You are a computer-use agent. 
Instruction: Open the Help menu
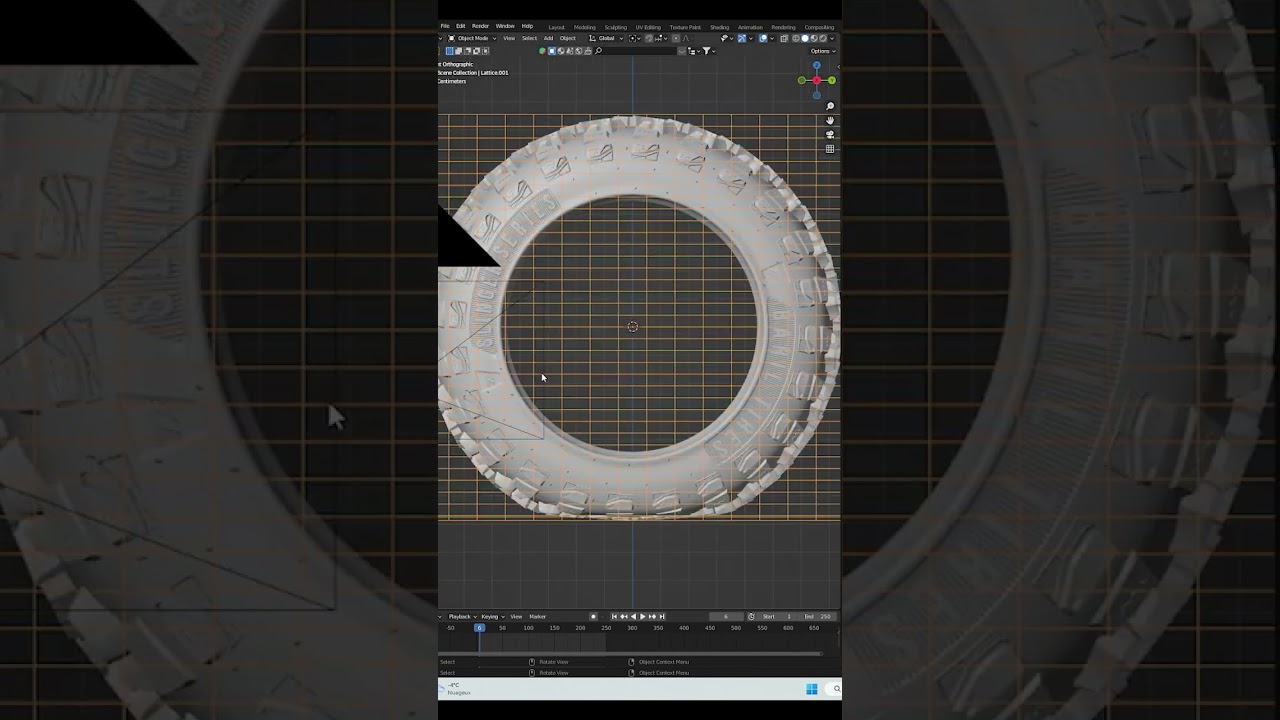527,26
